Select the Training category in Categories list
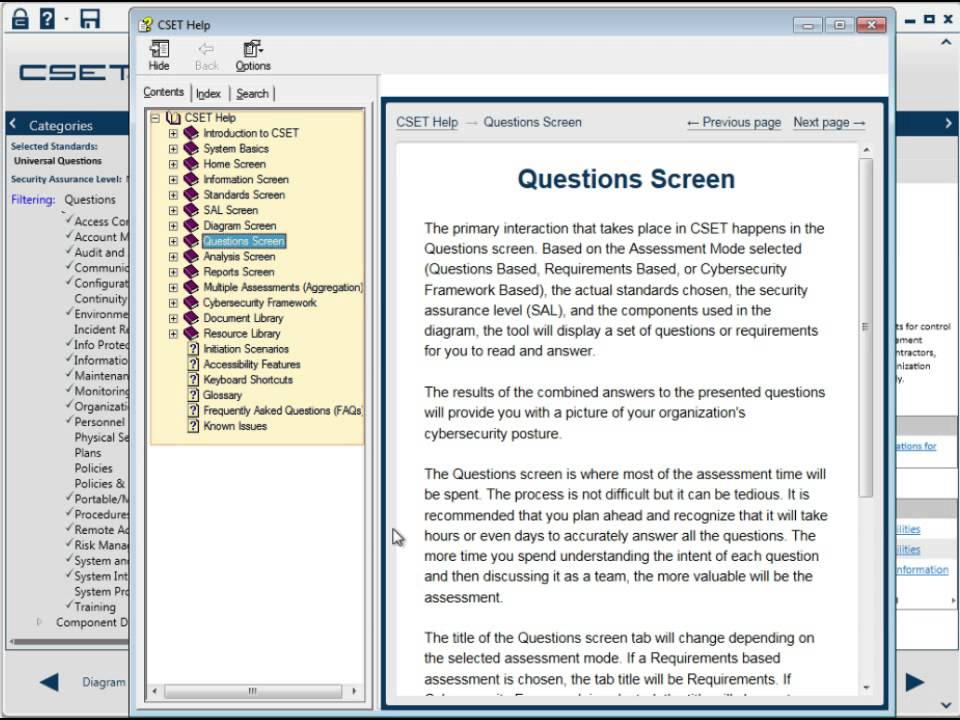Viewport: 960px width, 720px height. pyautogui.click(x=95, y=607)
